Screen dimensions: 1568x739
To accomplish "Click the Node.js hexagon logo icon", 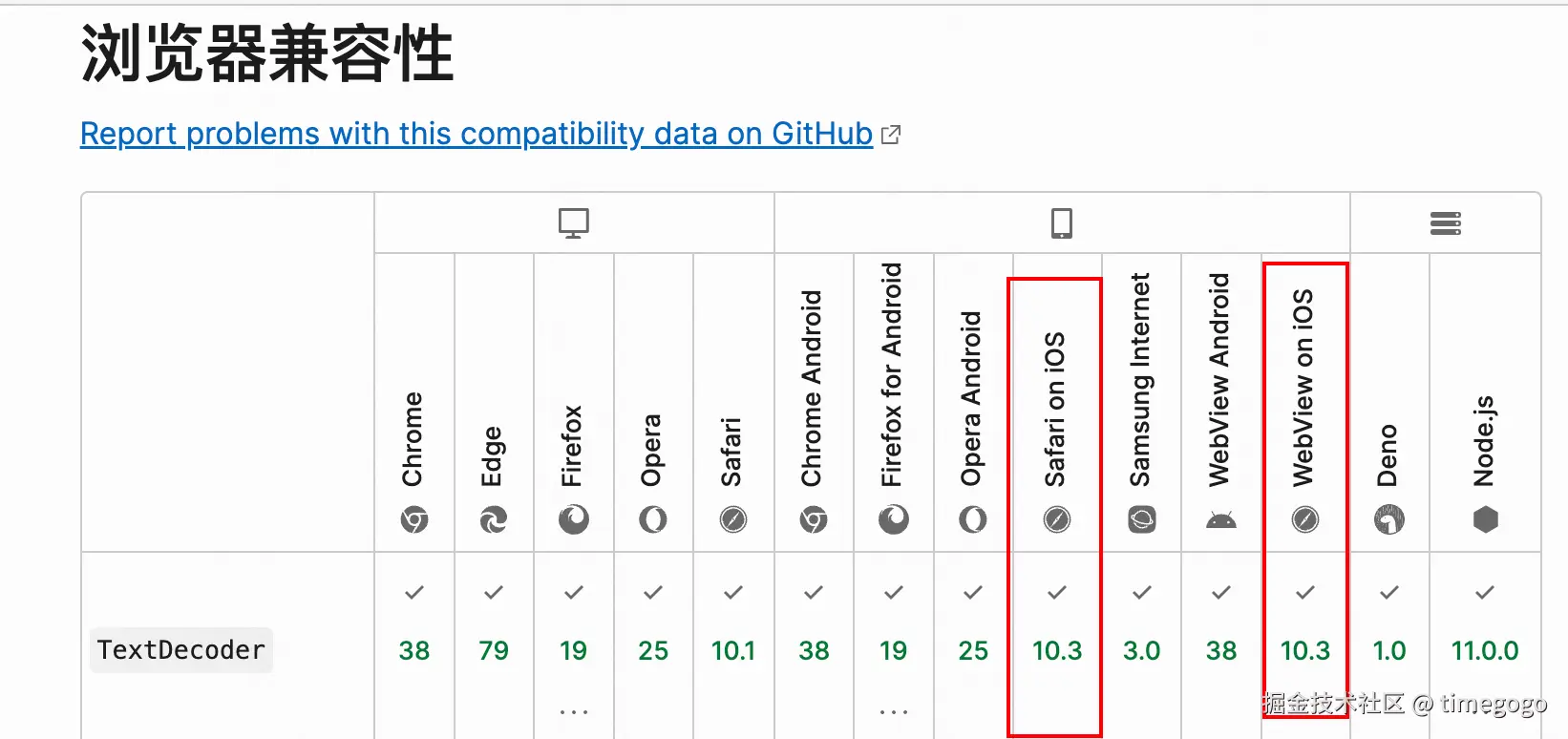I will pos(1486,520).
